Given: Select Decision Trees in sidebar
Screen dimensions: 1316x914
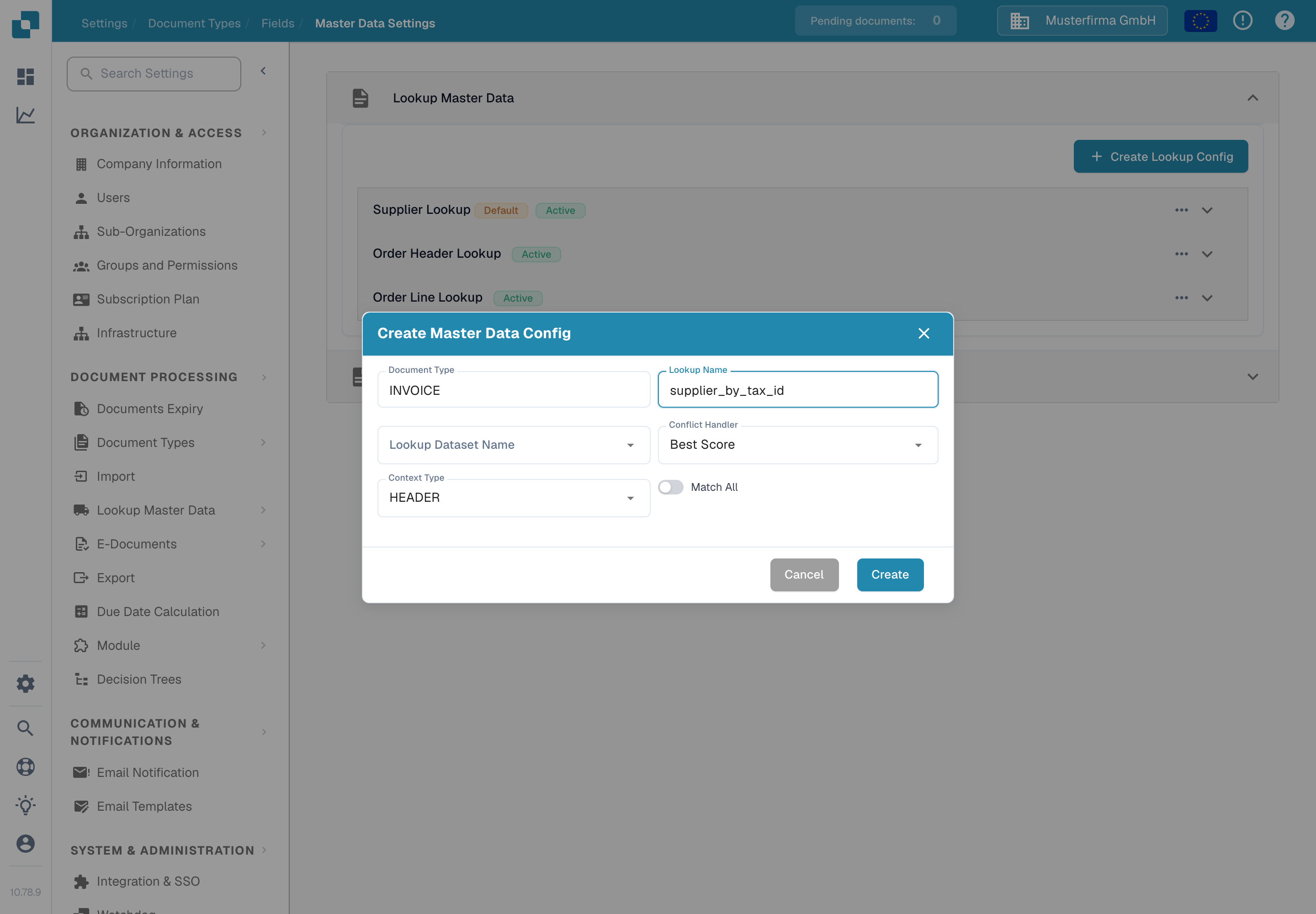Looking at the screenshot, I should [138, 679].
